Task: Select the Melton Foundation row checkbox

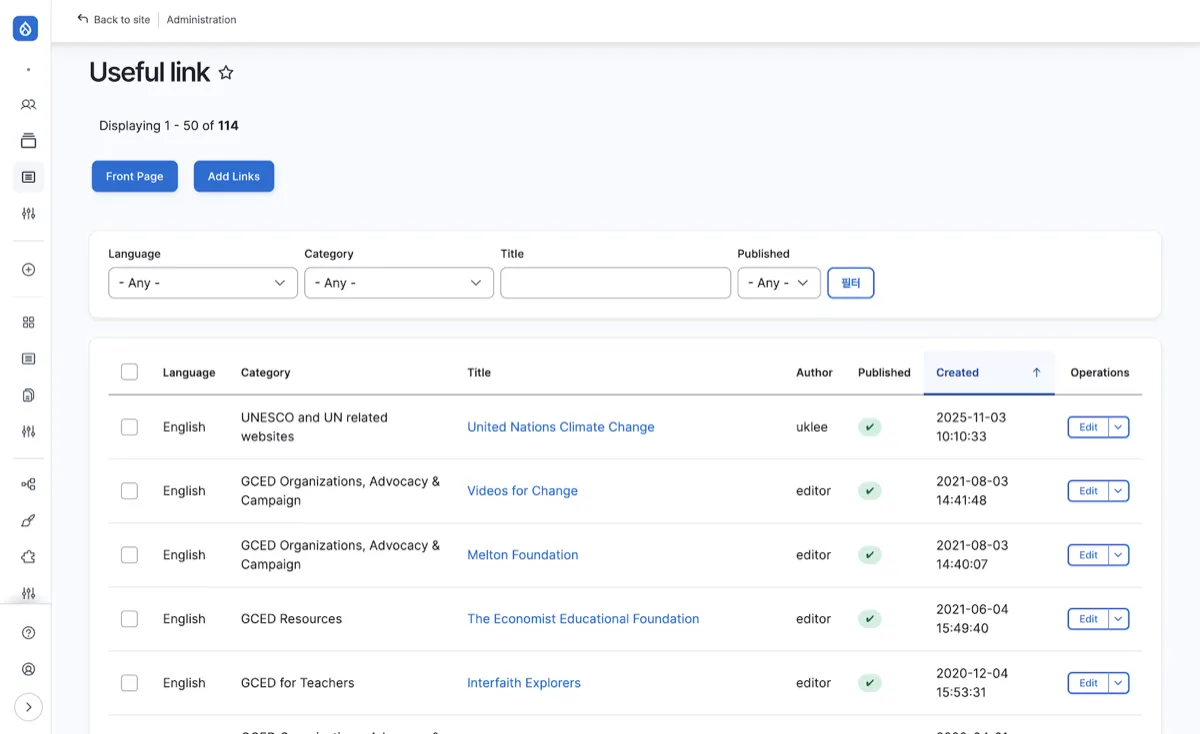Action: pyautogui.click(x=129, y=555)
